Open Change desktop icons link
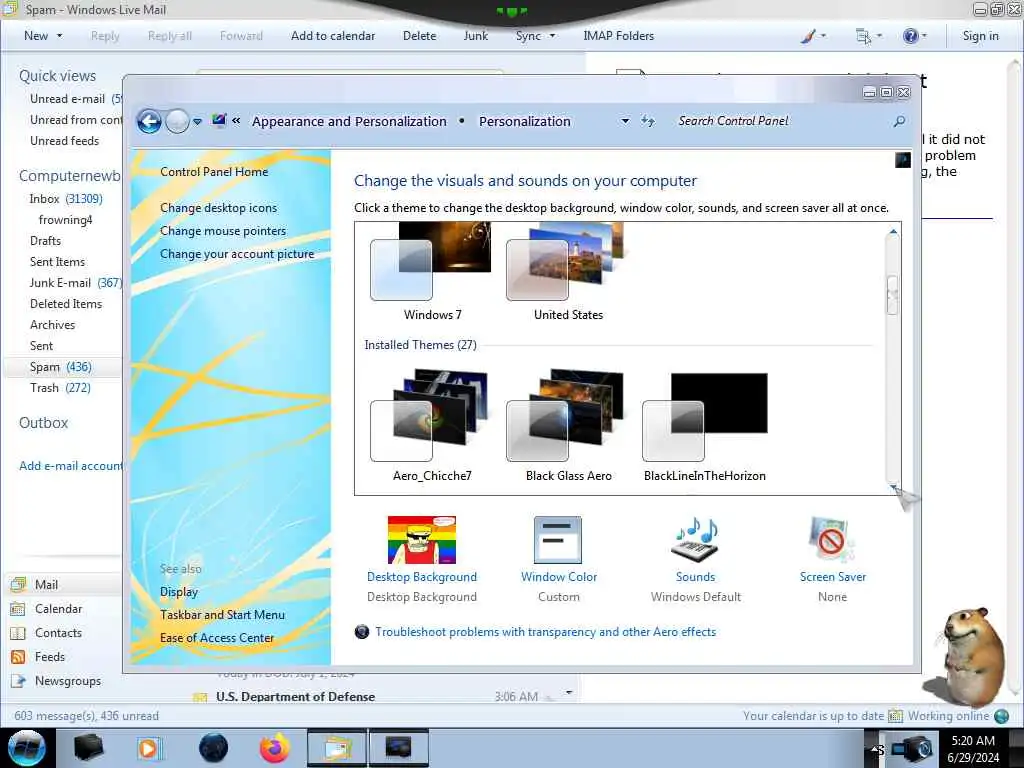 [218, 208]
